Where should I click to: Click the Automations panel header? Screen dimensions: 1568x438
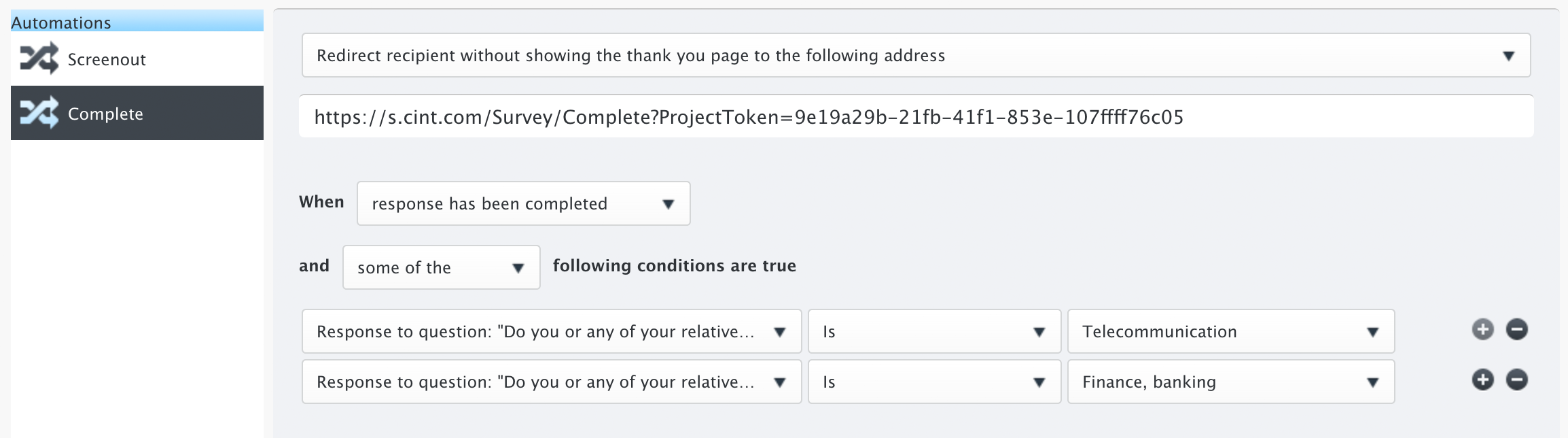coord(137,21)
